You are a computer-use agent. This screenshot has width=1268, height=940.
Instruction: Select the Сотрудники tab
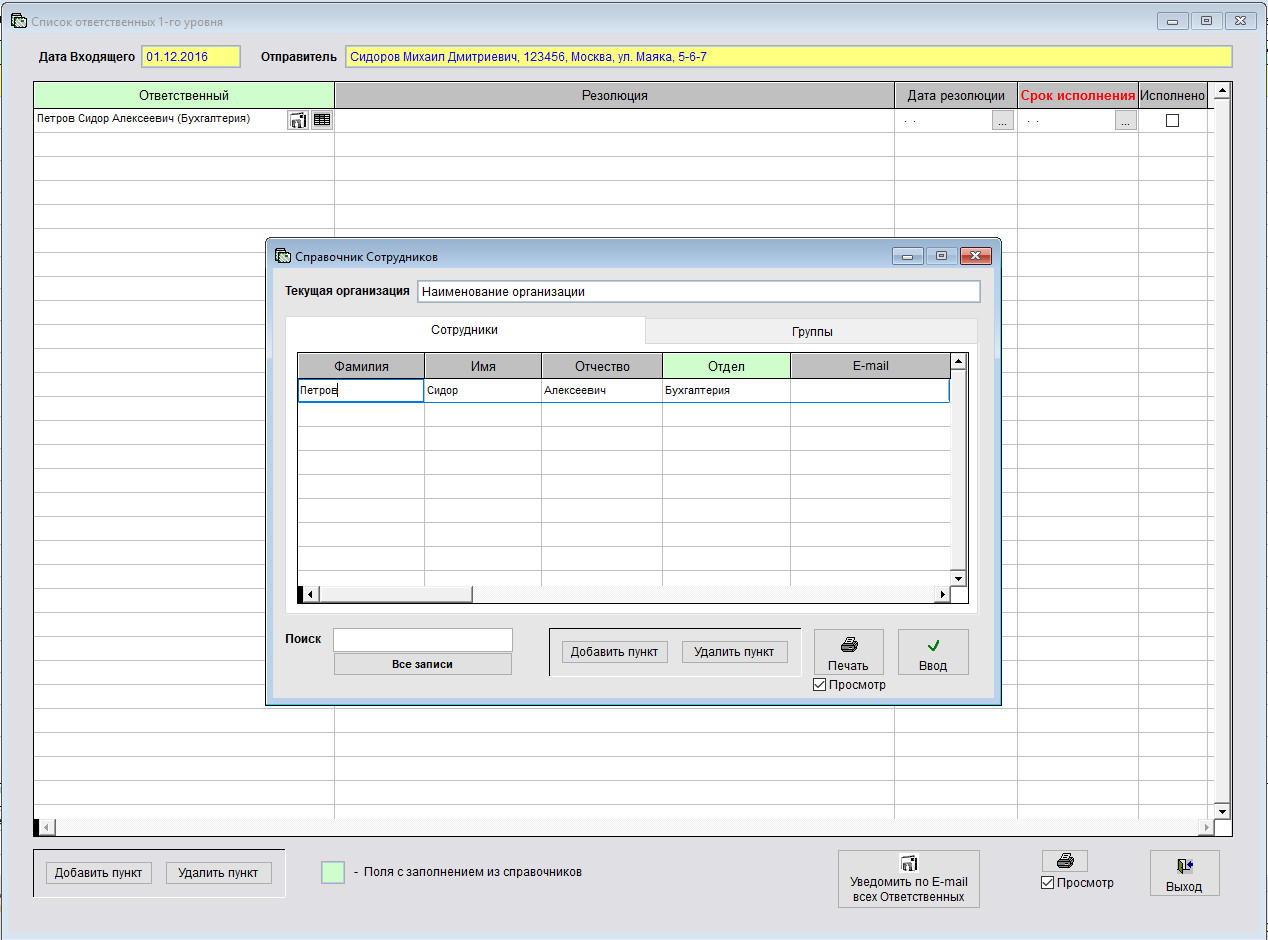click(464, 330)
